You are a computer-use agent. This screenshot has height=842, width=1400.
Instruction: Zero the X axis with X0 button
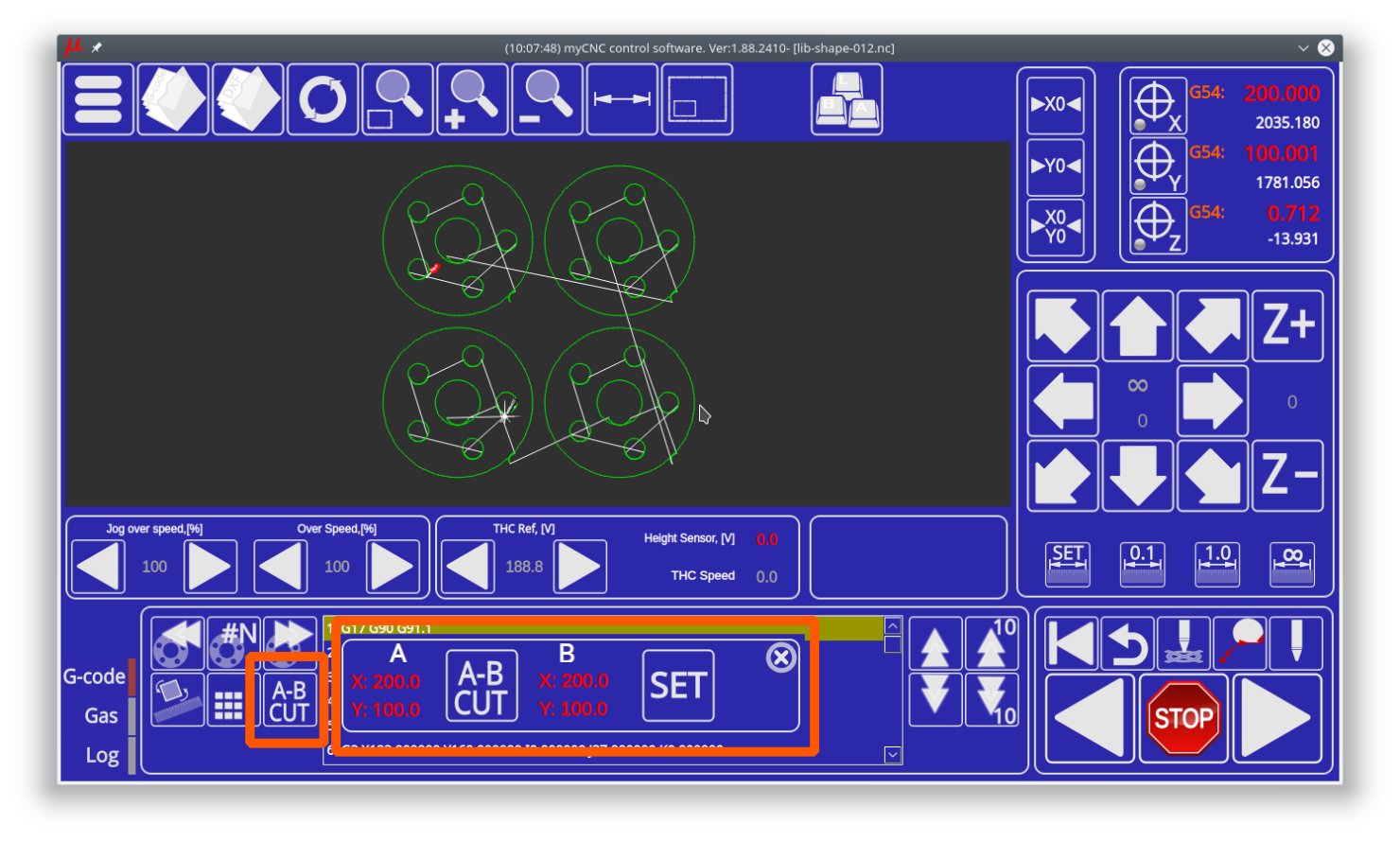[1056, 104]
